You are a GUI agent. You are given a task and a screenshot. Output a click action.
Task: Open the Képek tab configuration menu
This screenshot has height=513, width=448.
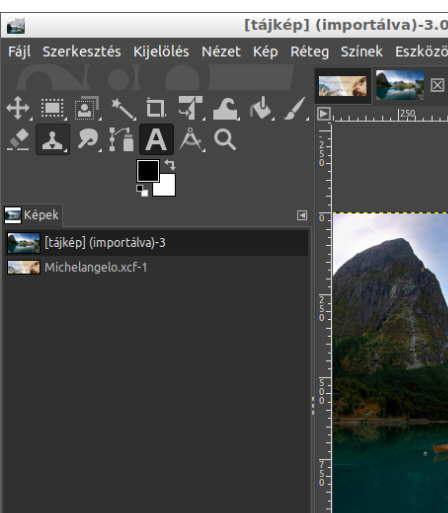(302, 215)
